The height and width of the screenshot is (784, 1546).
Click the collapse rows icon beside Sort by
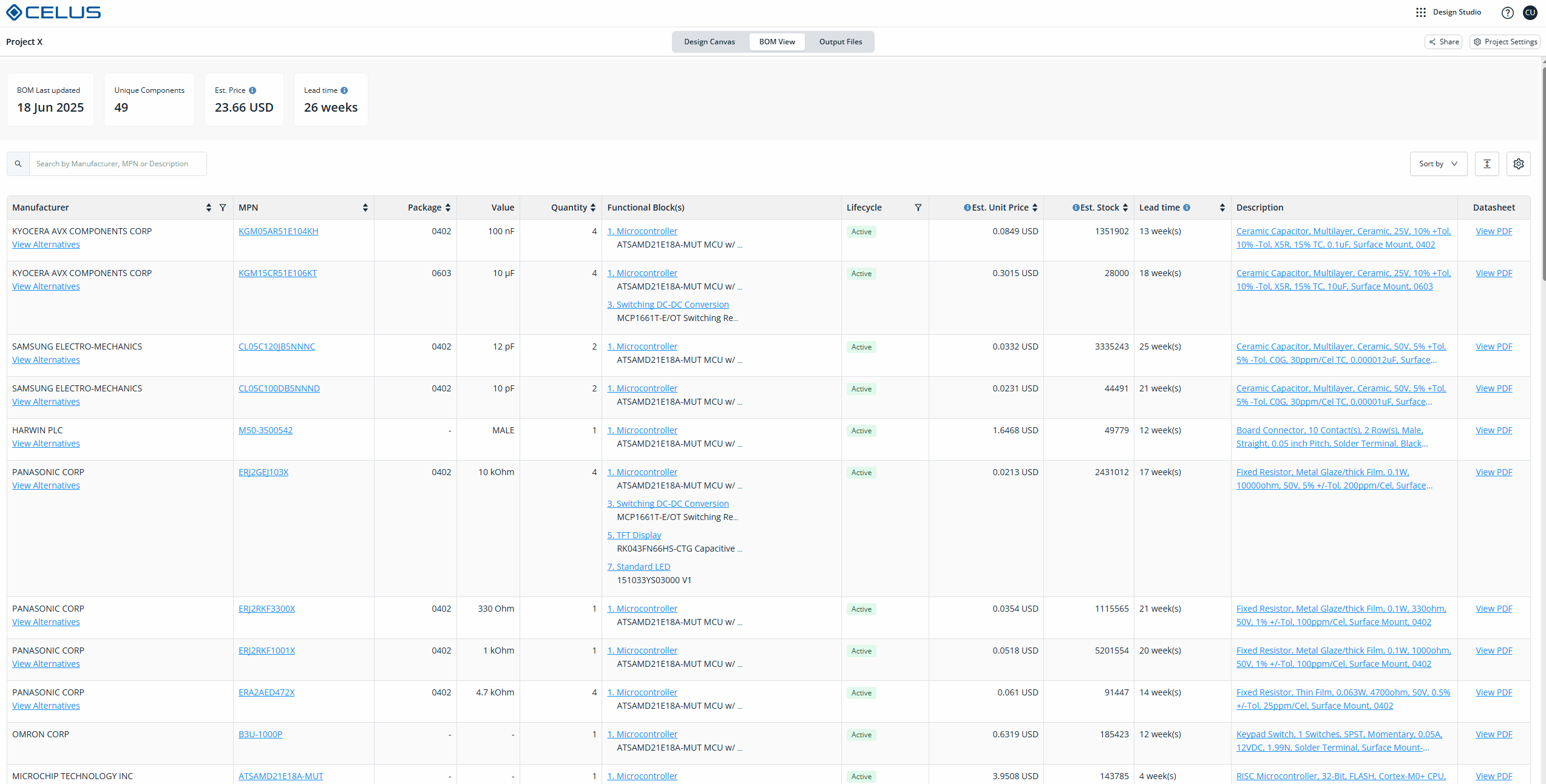click(1487, 164)
